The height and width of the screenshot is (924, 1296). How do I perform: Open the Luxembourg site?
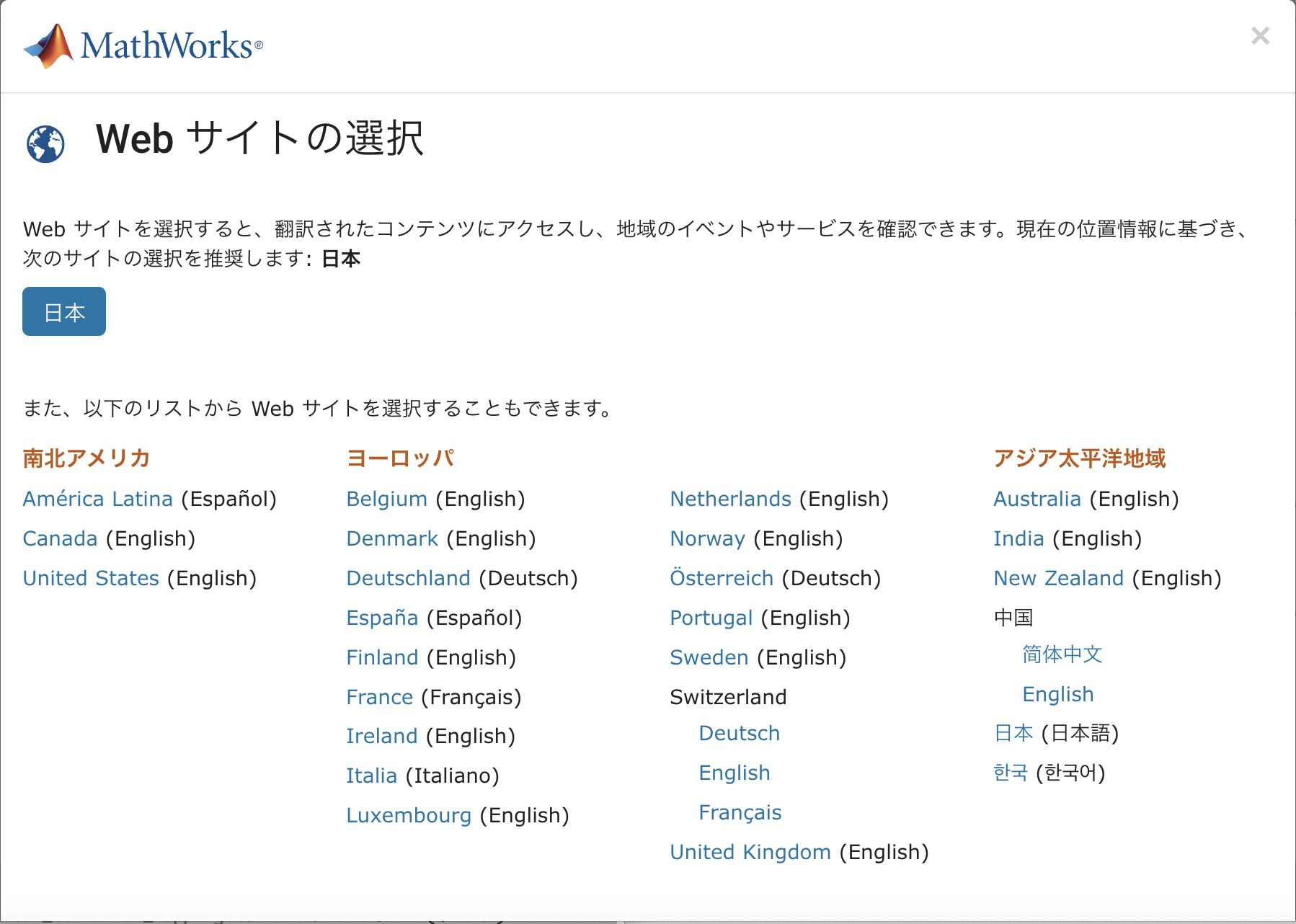pos(409,815)
